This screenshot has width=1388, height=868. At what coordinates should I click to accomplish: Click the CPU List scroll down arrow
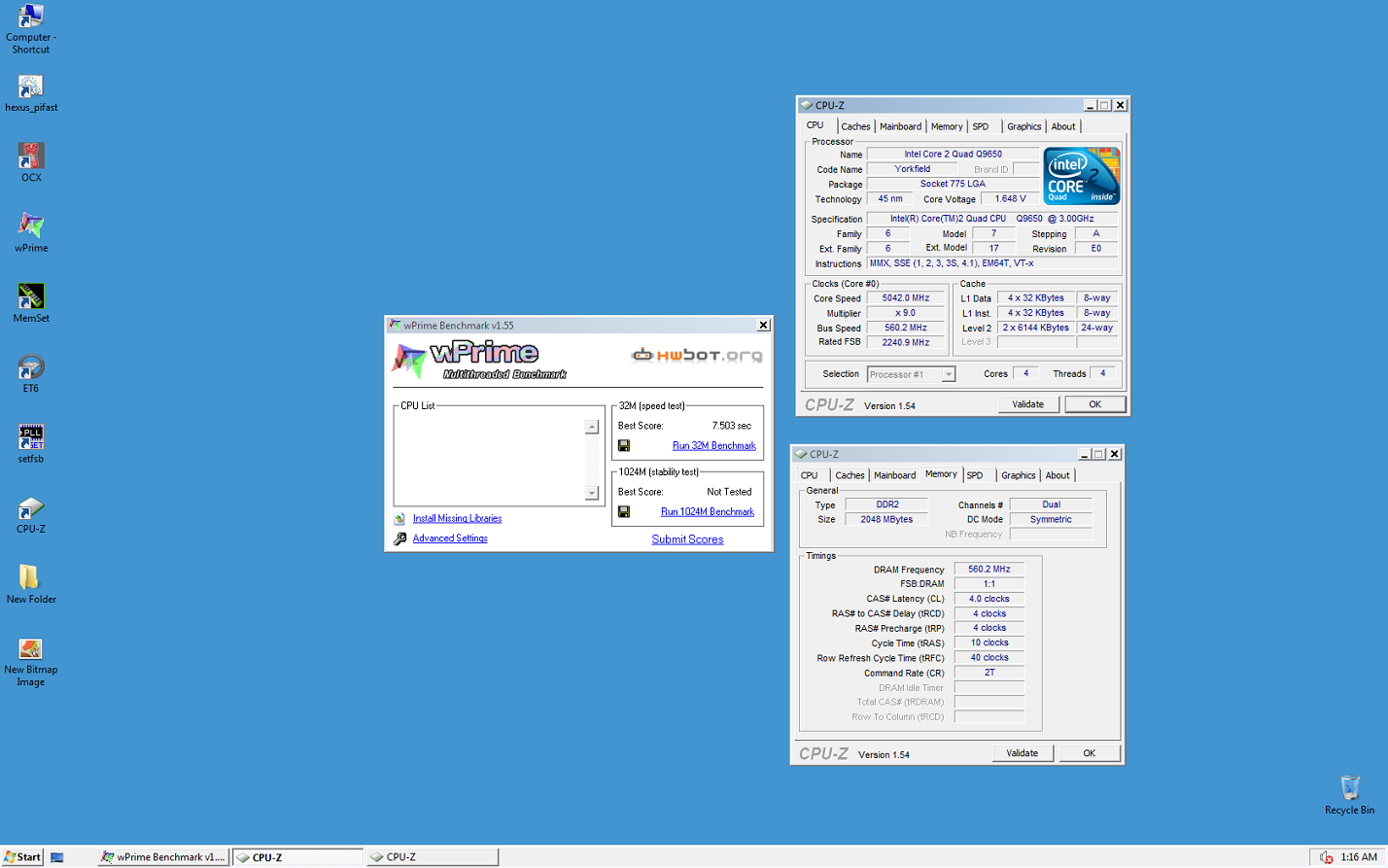click(591, 494)
